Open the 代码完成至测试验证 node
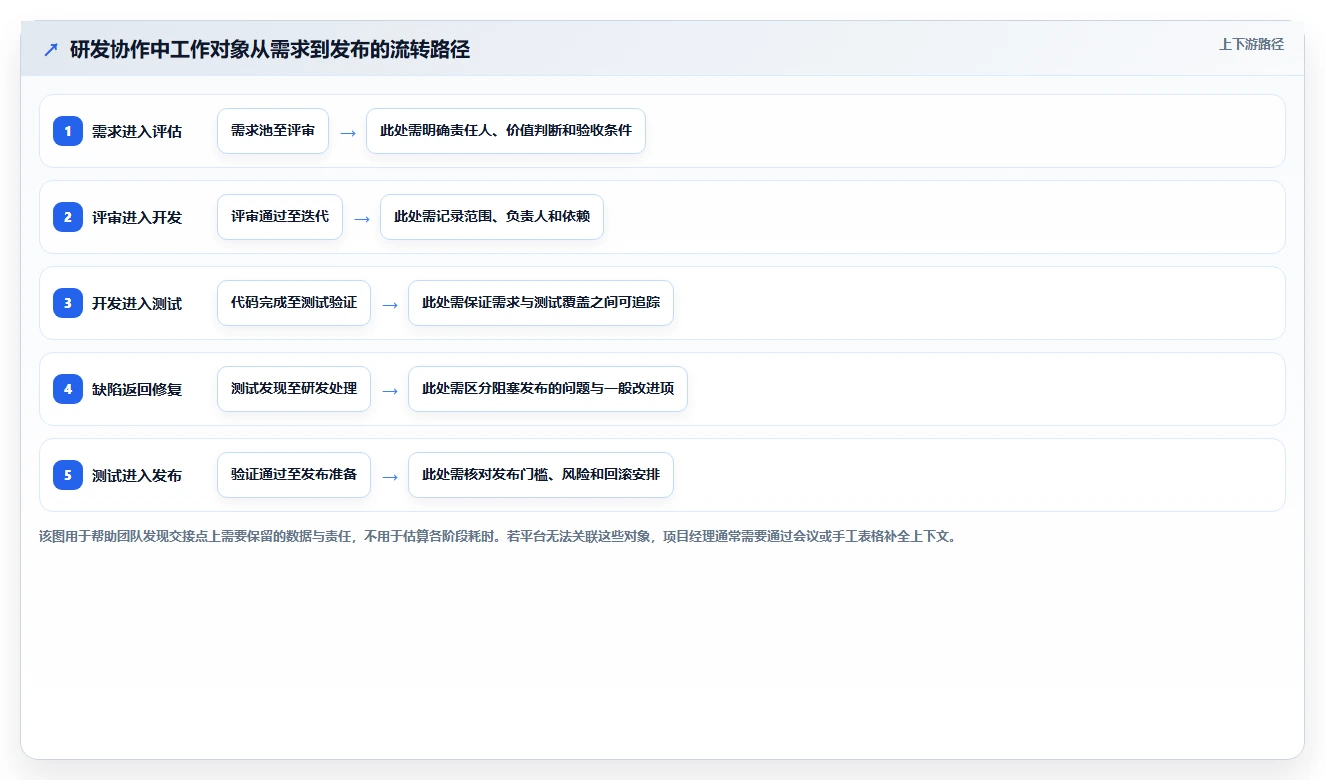The image size is (1325, 780). coord(294,303)
